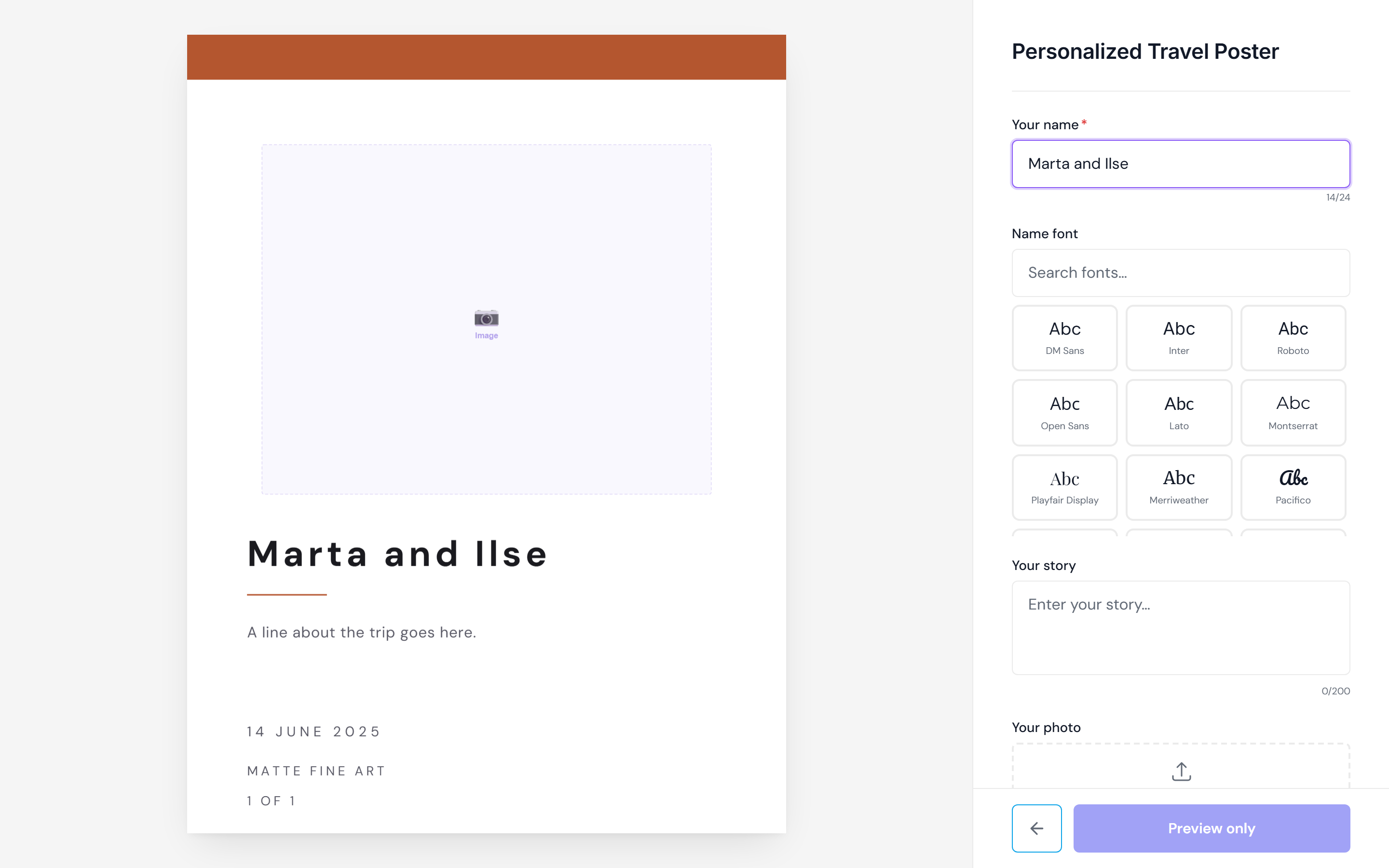Click the back arrow button
This screenshot has height=868, width=1389.
point(1036,828)
